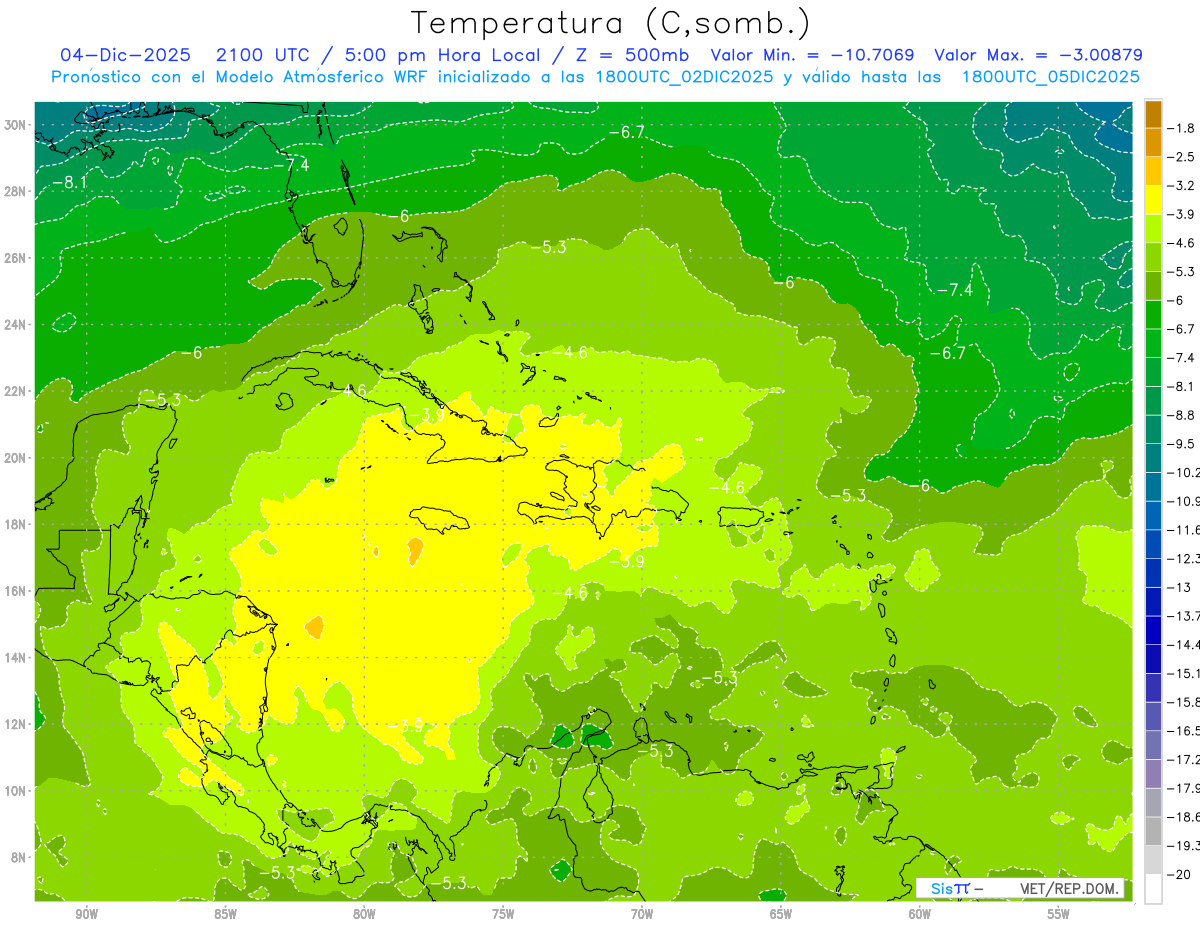1200x927 pixels.
Task: Click latitude axis label "10N"
Action: pos(15,790)
